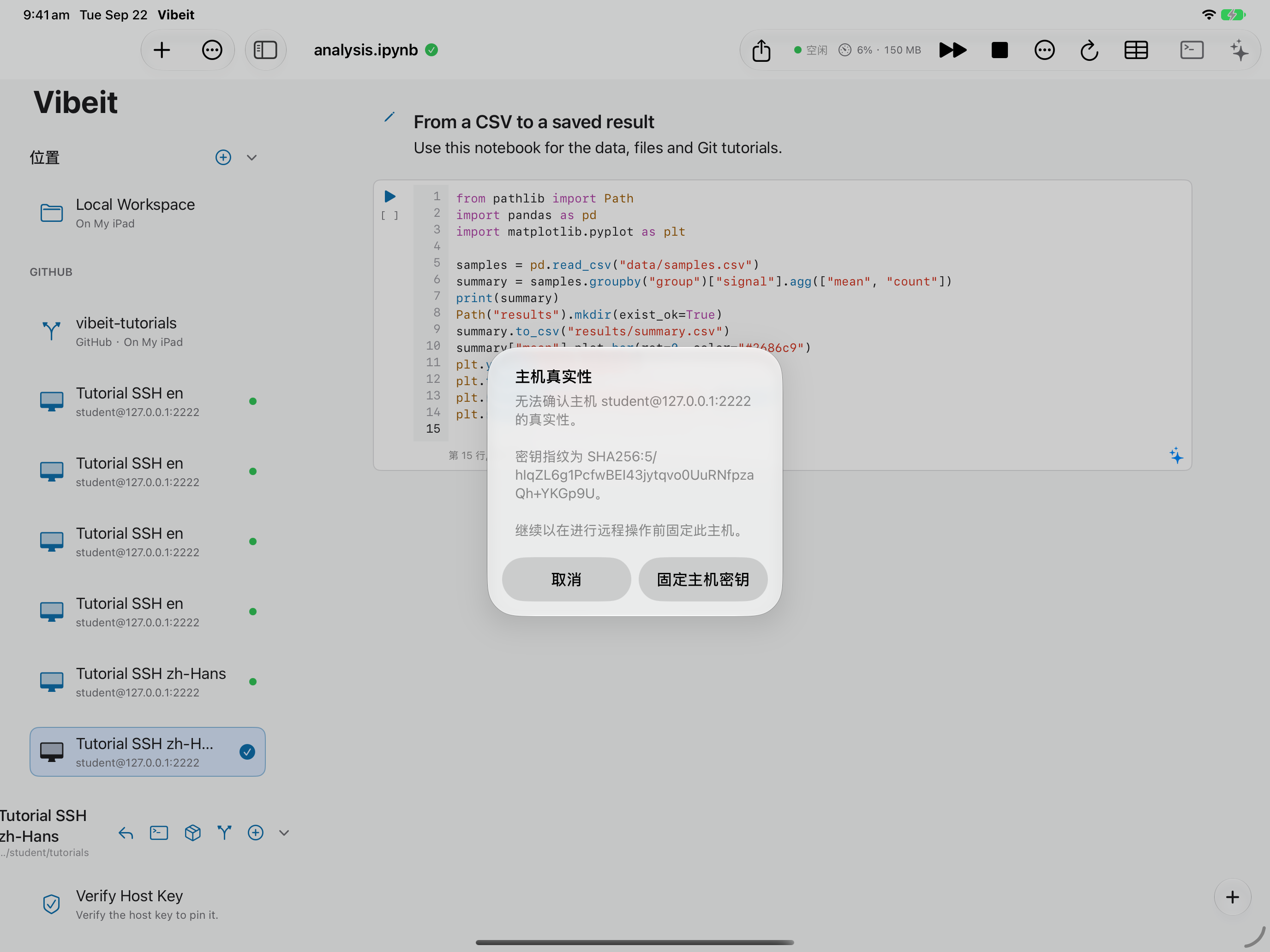Click the 空闲 kernel status indicator
This screenshot has height=952, width=1270.
[x=811, y=50]
